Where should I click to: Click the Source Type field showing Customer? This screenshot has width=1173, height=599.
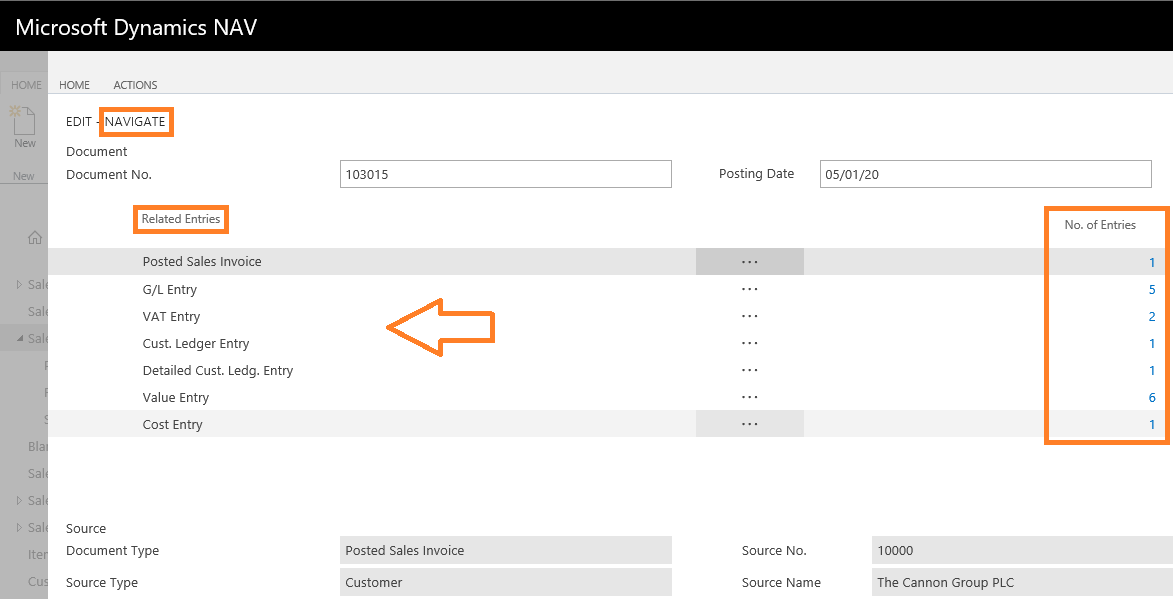click(x=506, y=583)
